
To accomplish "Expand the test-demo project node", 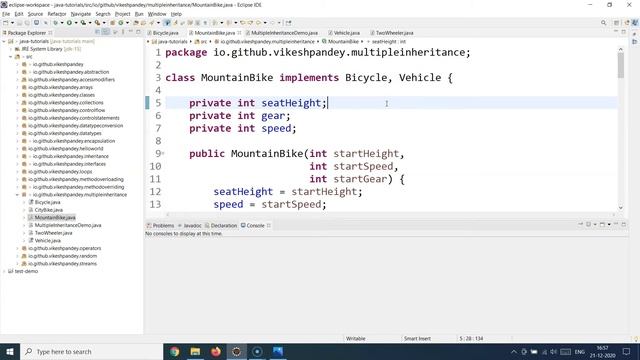I will click(x=4, y=271).
